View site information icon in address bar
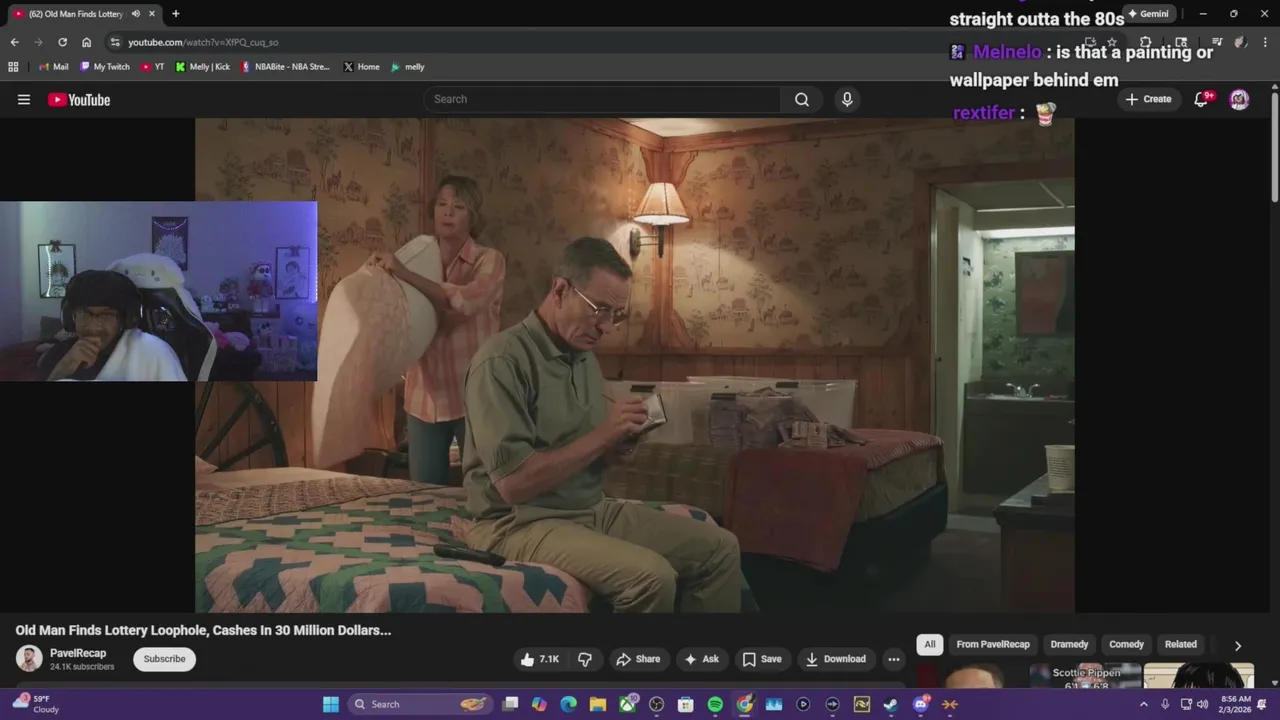This screenshot has height=720, width=1280. 115,42
